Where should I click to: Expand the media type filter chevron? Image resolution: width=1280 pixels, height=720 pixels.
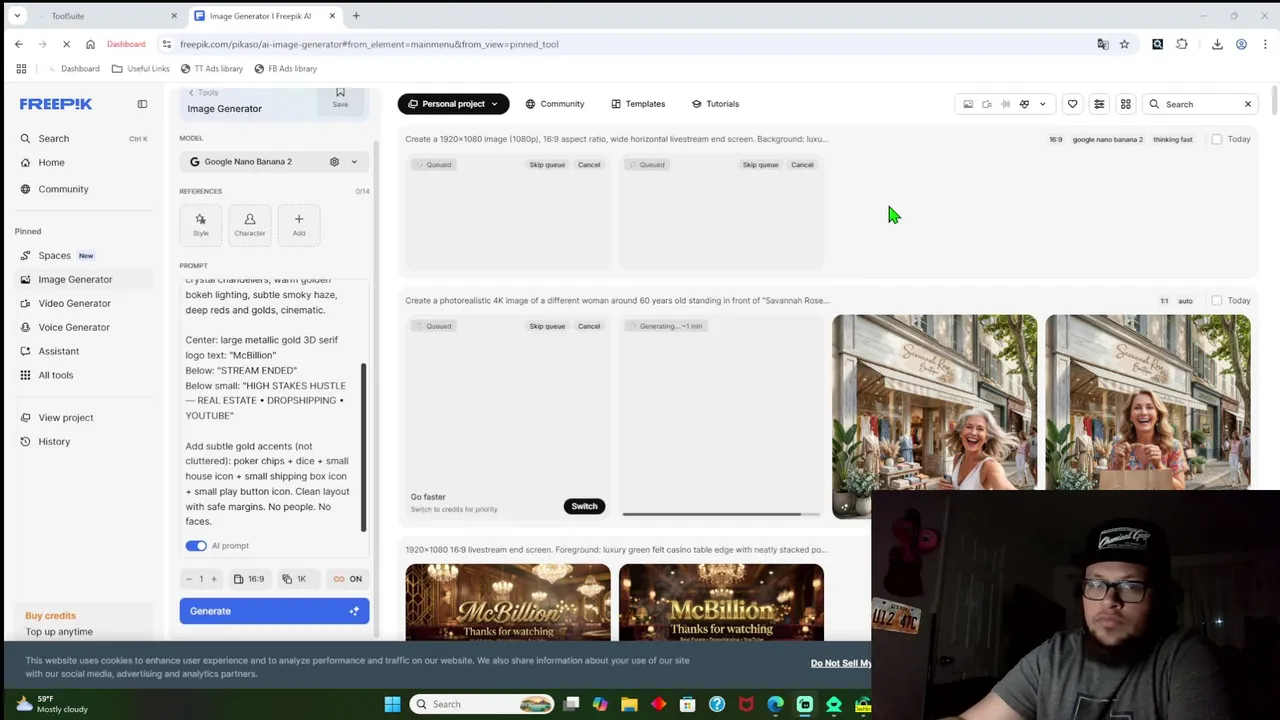coord(1042,104)
